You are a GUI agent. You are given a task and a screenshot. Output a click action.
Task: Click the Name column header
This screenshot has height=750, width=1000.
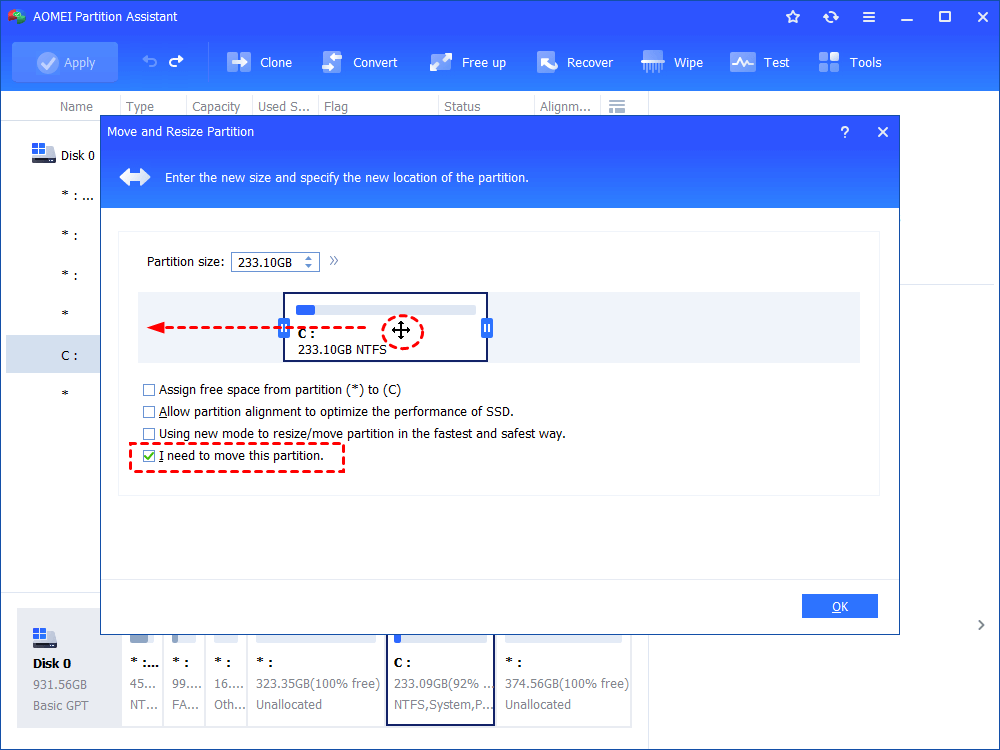pos(76,107)
